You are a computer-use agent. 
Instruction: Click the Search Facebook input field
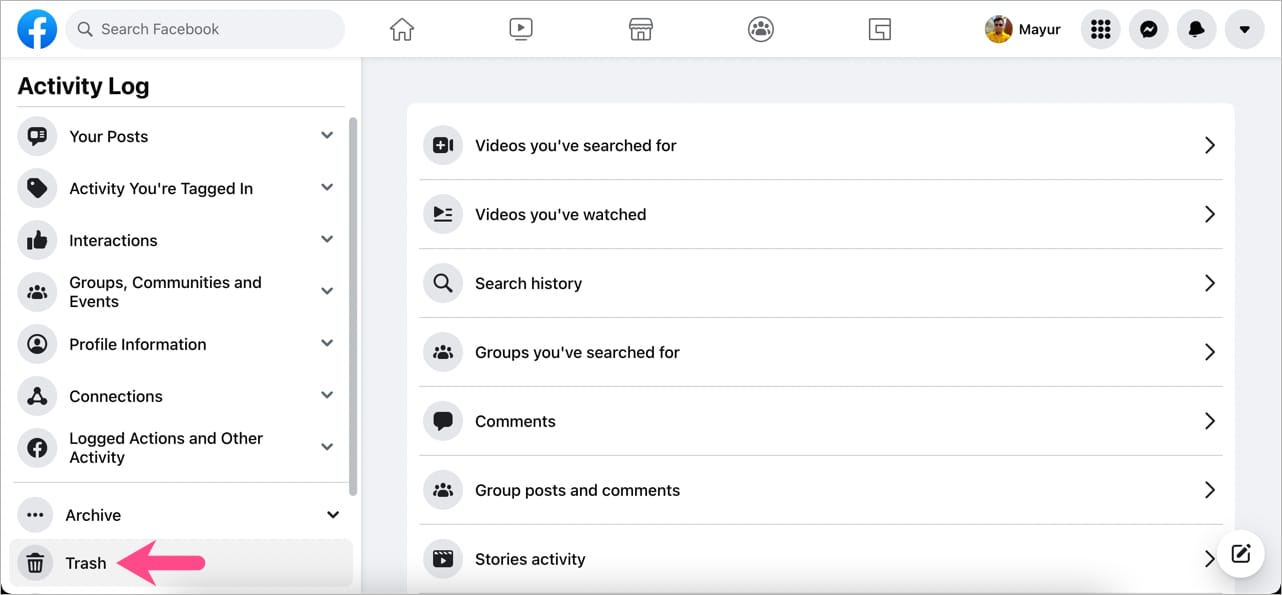coord(205,29)
